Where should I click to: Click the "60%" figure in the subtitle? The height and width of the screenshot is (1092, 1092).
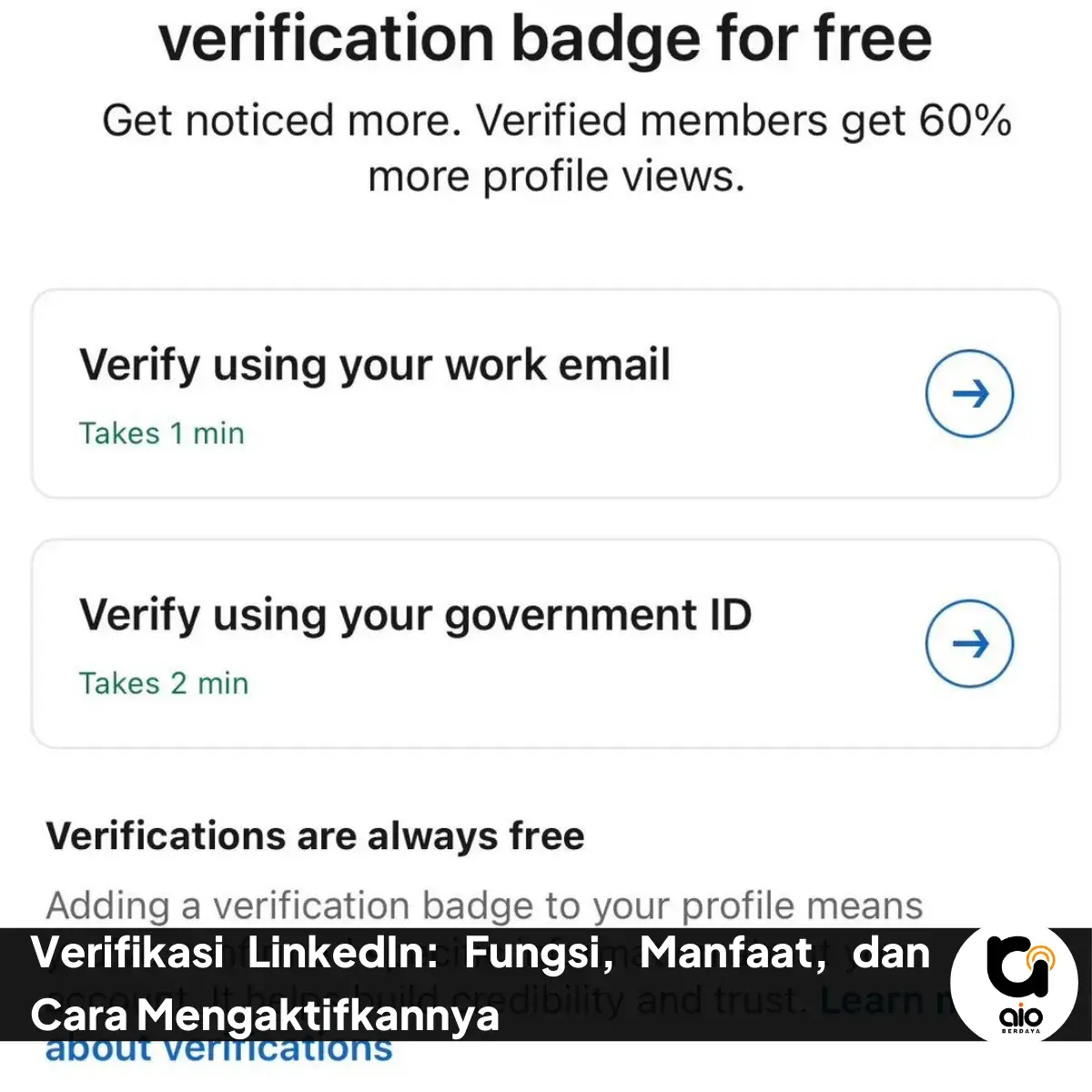pos(966,121)
